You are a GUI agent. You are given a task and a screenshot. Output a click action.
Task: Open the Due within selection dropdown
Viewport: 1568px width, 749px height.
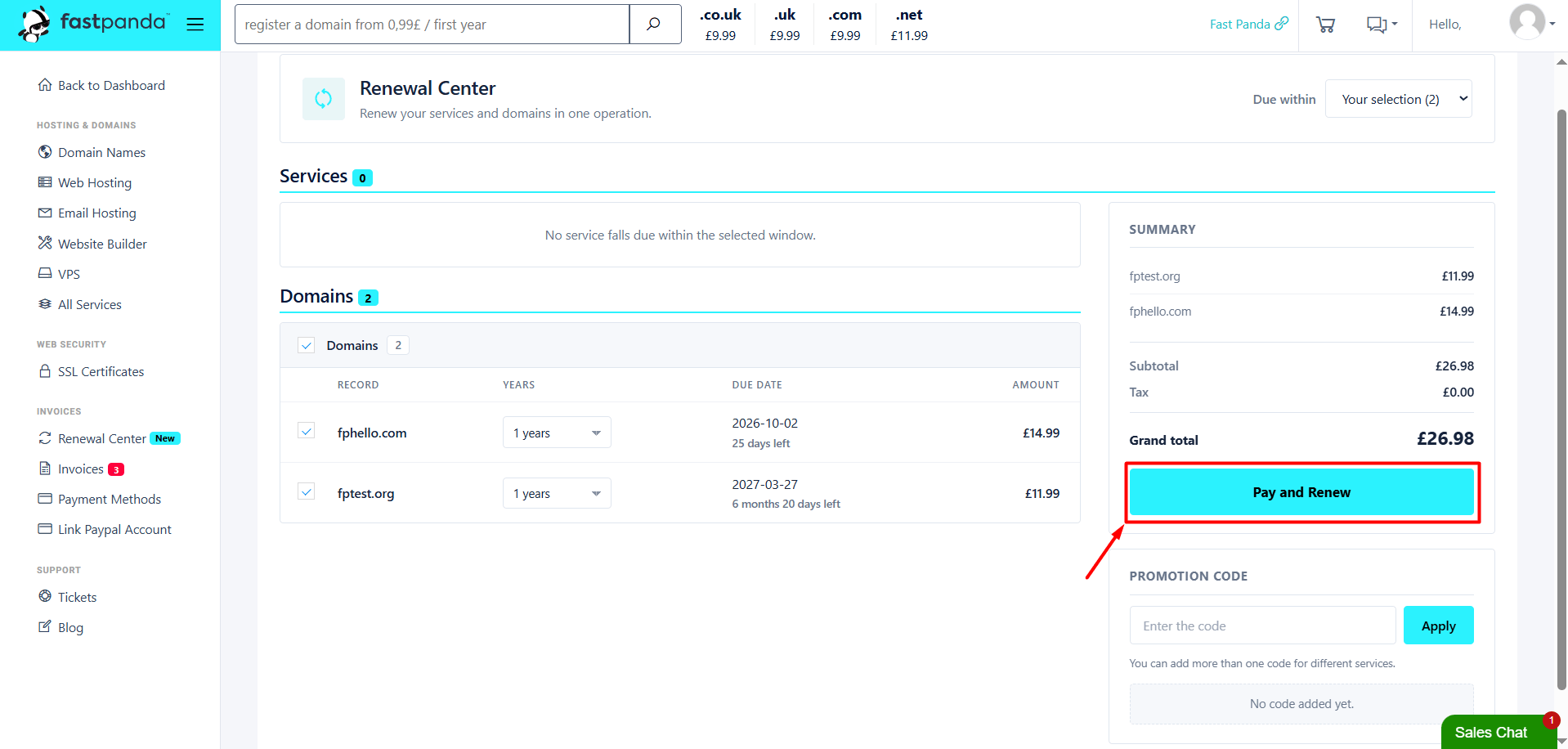(1398, 99)
